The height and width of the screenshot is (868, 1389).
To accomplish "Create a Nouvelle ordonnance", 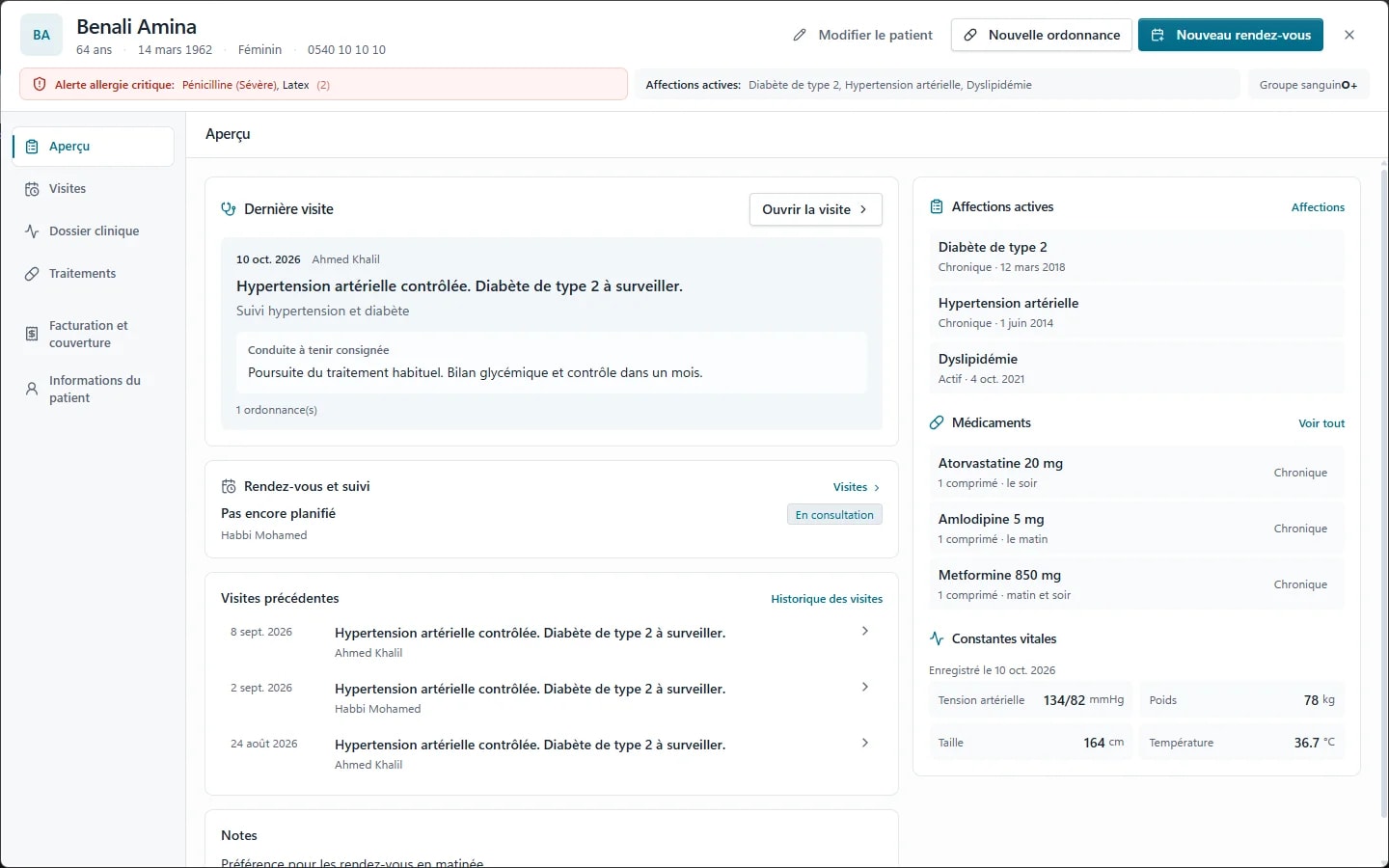I will 1042,35.
